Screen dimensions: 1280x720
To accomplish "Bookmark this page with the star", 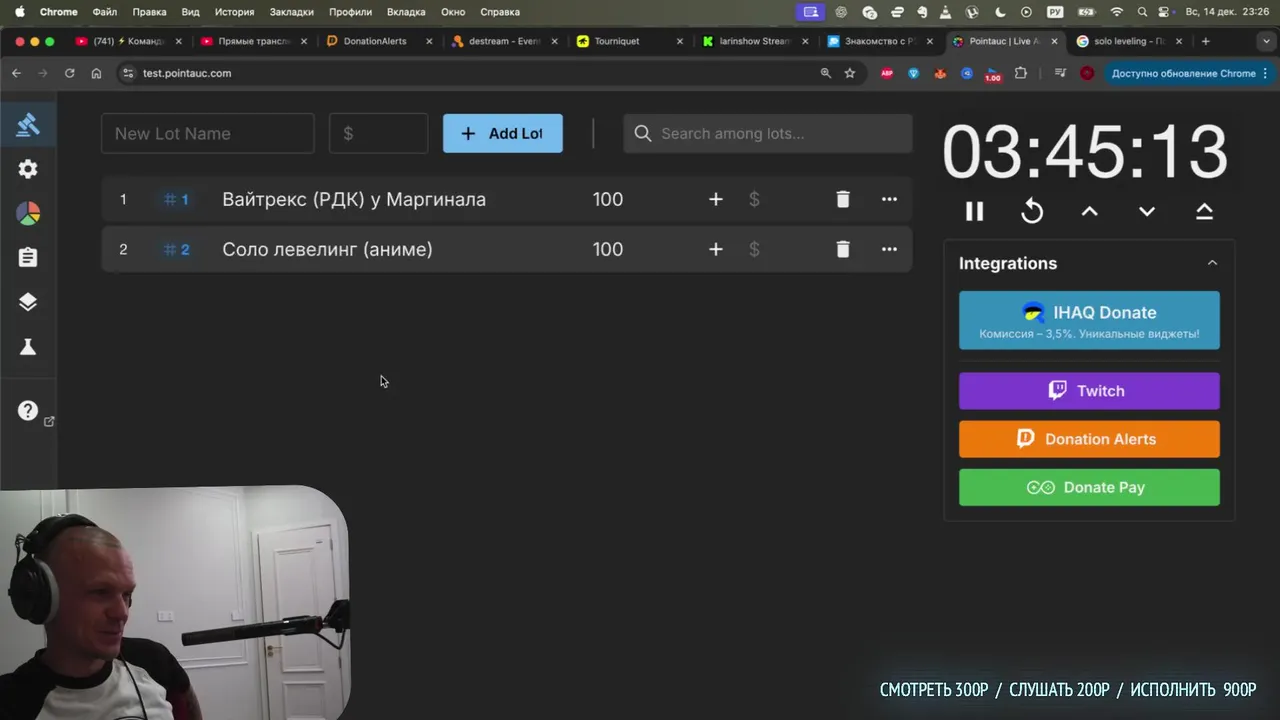I will (850, 73).
